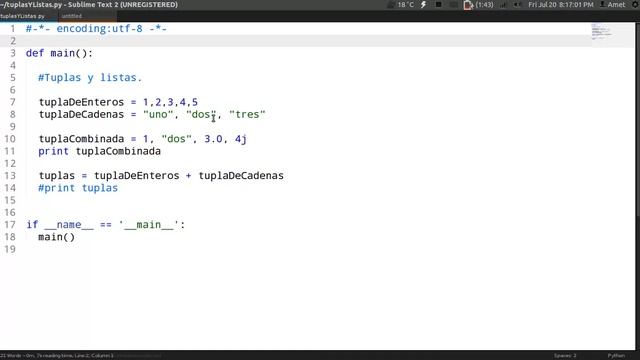Click line number 19 in the gutter
Image resolution: width=640 pixels, height=360 pixels.
(10, 249)
